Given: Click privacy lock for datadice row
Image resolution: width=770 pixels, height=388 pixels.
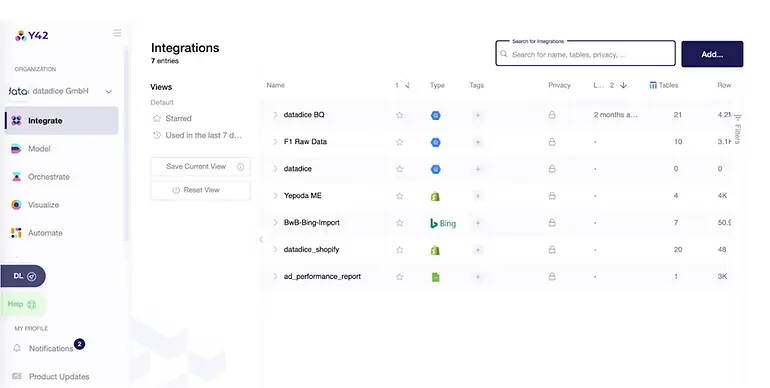Looking at the screenshot, I should [x=552, y=169].
